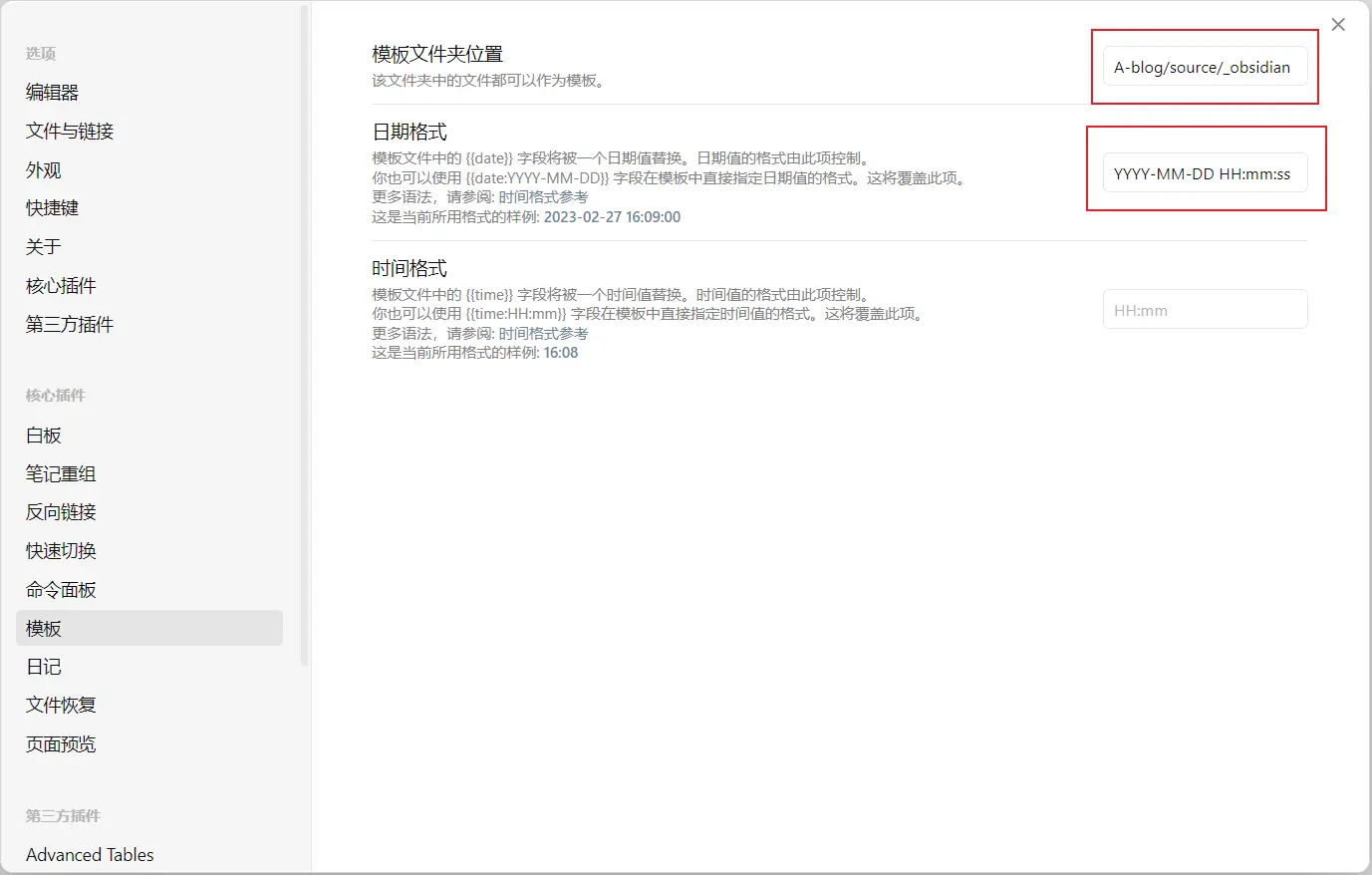The height and width of the screenshot is (875, 1372).
Task: Close the settings dialog with the X icon
Action: (x=1338, y=25)
